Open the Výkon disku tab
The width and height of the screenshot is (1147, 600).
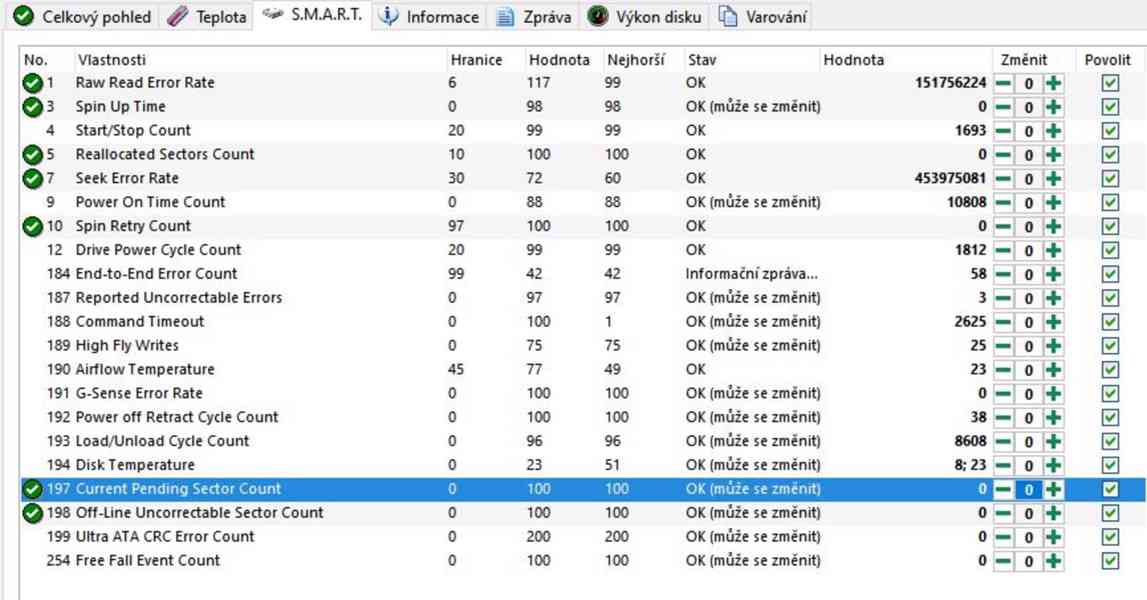tap(644, 16)
